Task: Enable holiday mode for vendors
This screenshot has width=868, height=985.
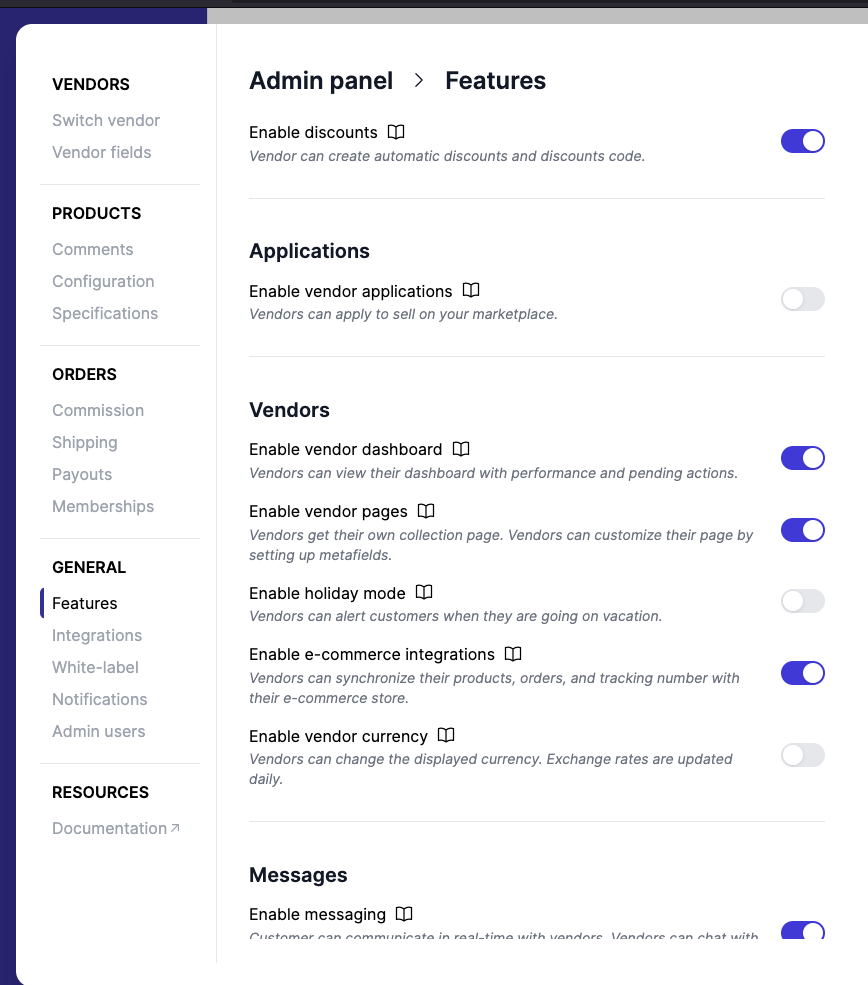Action: (x=802, y=601)
